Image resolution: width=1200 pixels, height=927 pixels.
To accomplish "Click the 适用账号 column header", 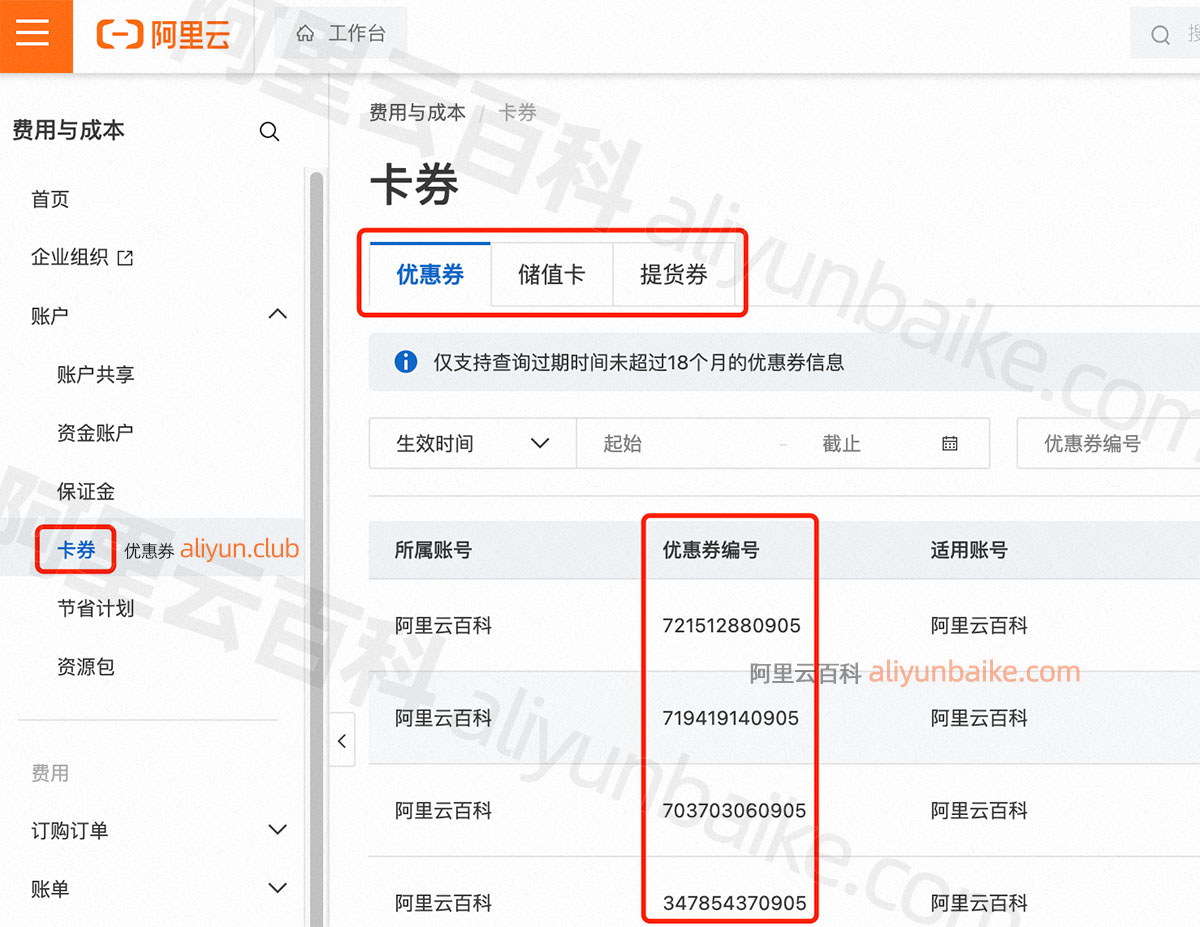I will pyautogui.click(x=969, y=550).
